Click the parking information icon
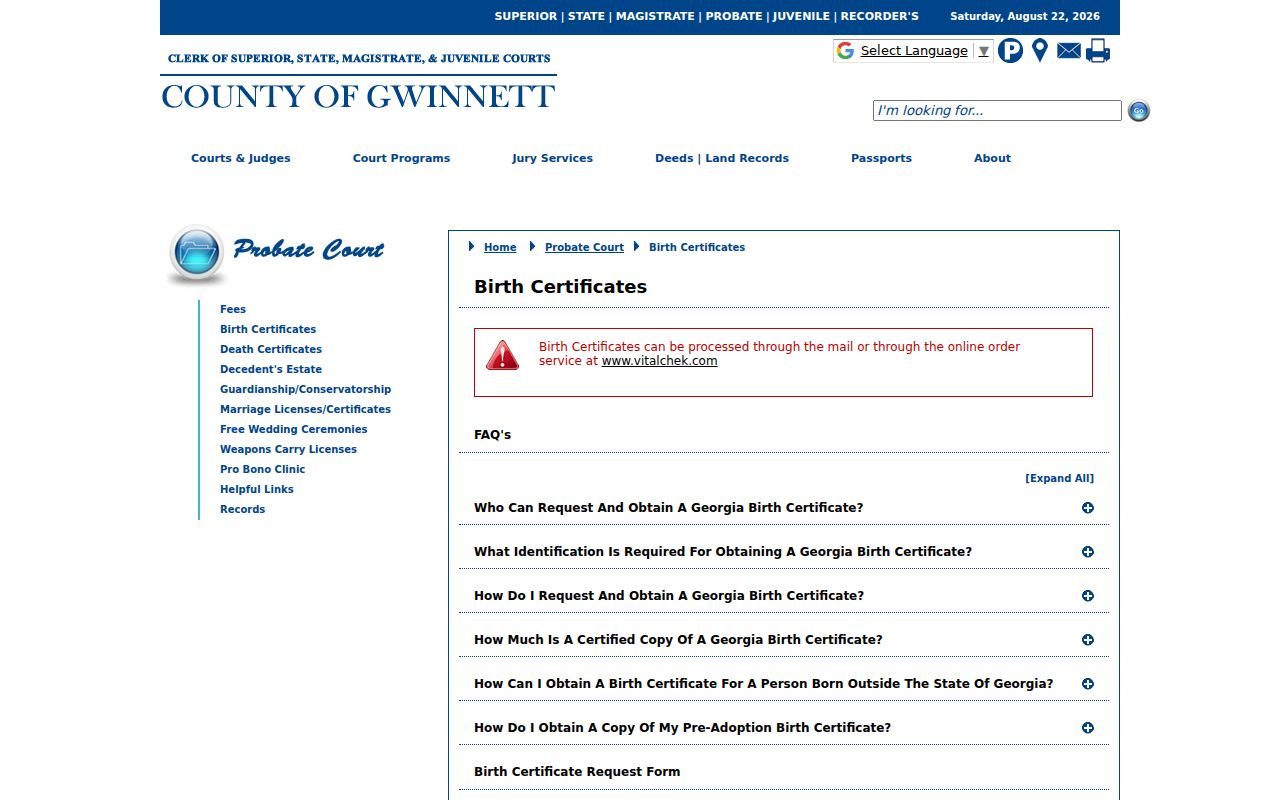The height and width of the screenshot is (800, 1280). 1010,51
